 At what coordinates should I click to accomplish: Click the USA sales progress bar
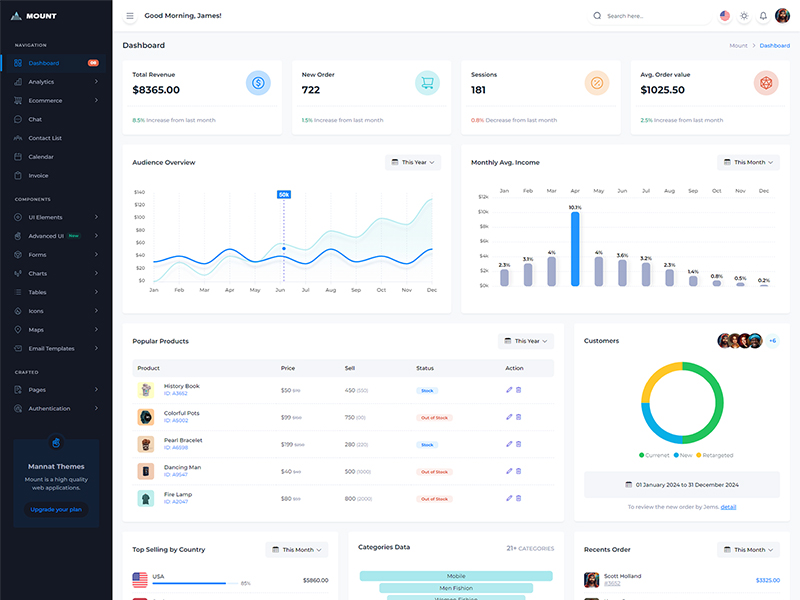tap(195, 583)
